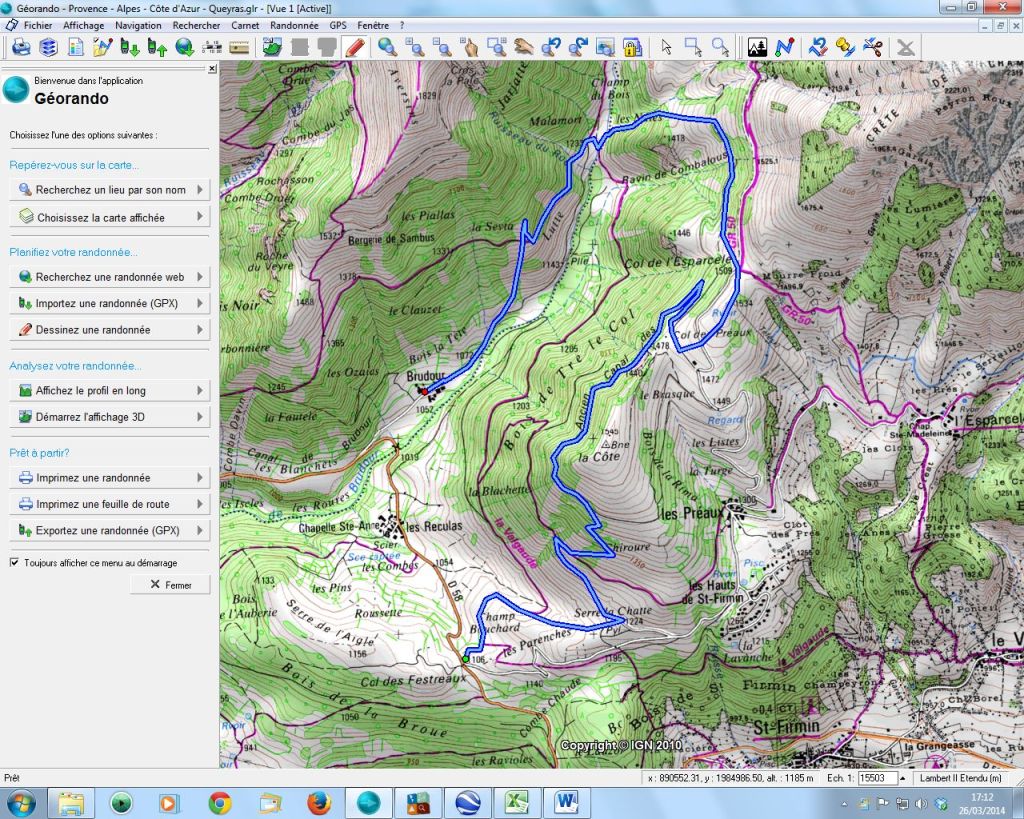This screenshot has width=1024, height=819.
Task: Open the scale dropdown arrow next to 15503
Action: 904,777
